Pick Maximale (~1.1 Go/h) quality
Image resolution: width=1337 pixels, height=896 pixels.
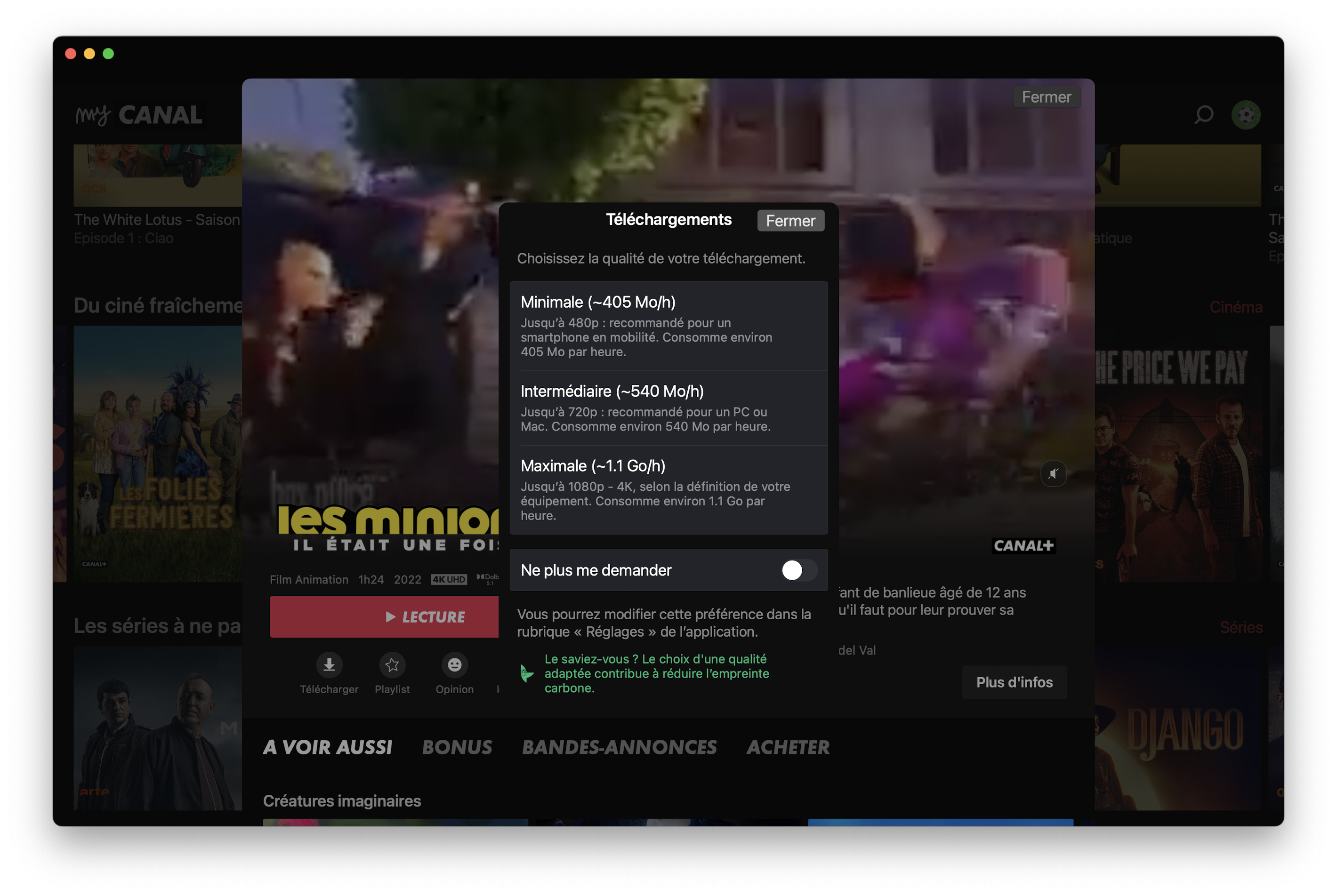(x=669, y=490)
